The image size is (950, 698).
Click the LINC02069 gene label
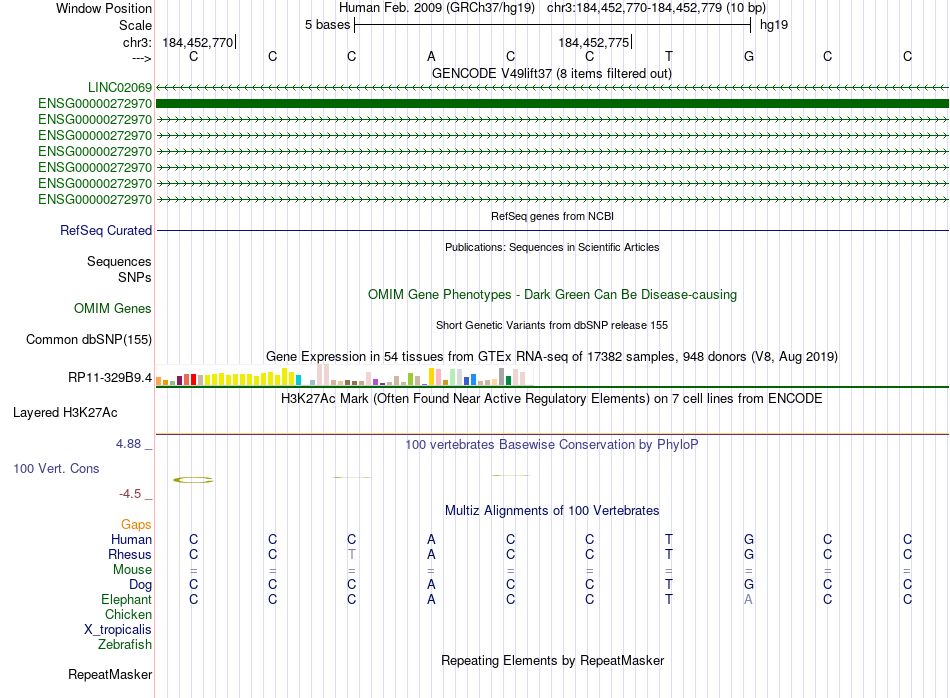tap(119, 87)
